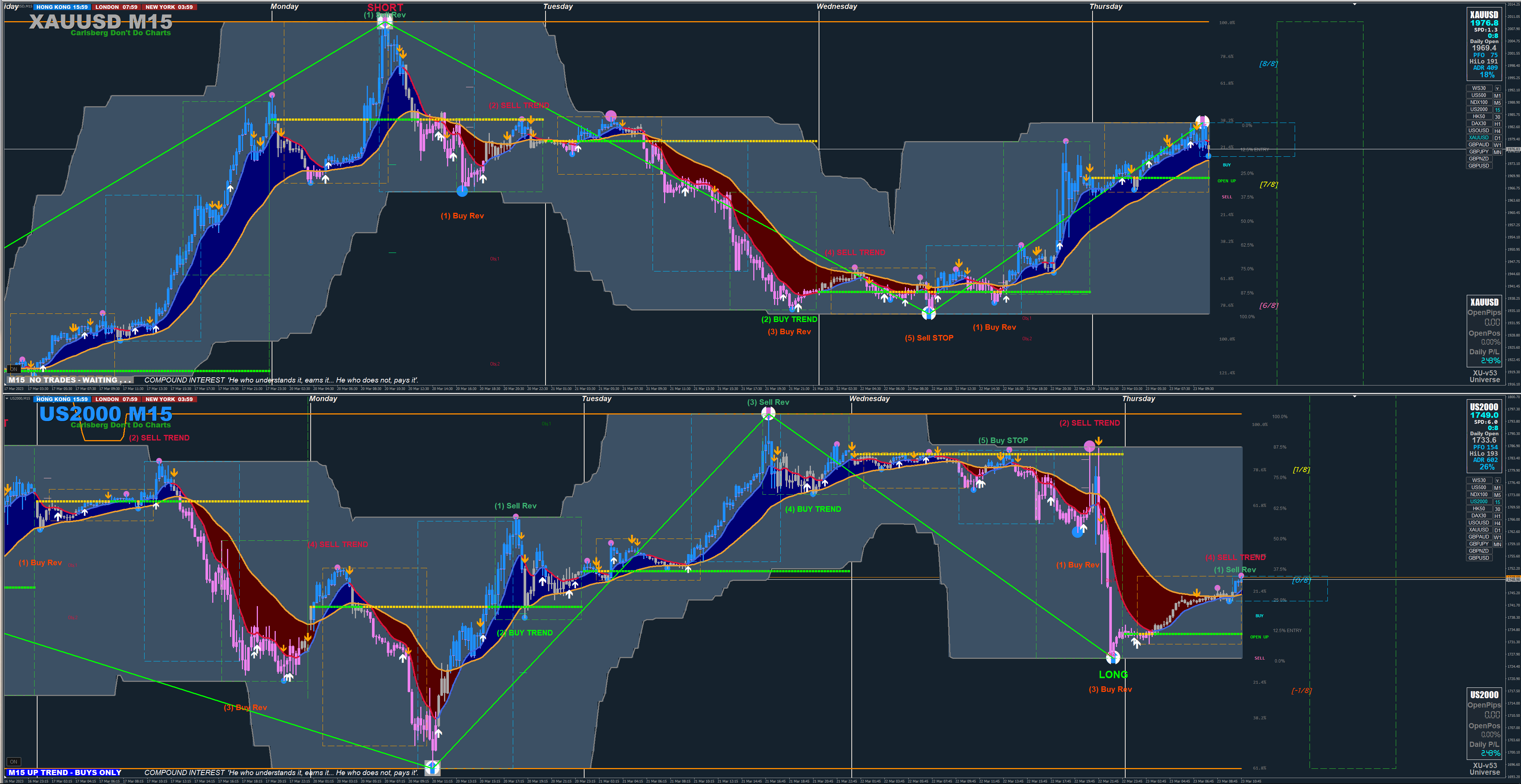Click pink dot under (2) SELL TREND Thursday
The height and width of the screenshot is (784, 1521).
tap(1090, 446)
